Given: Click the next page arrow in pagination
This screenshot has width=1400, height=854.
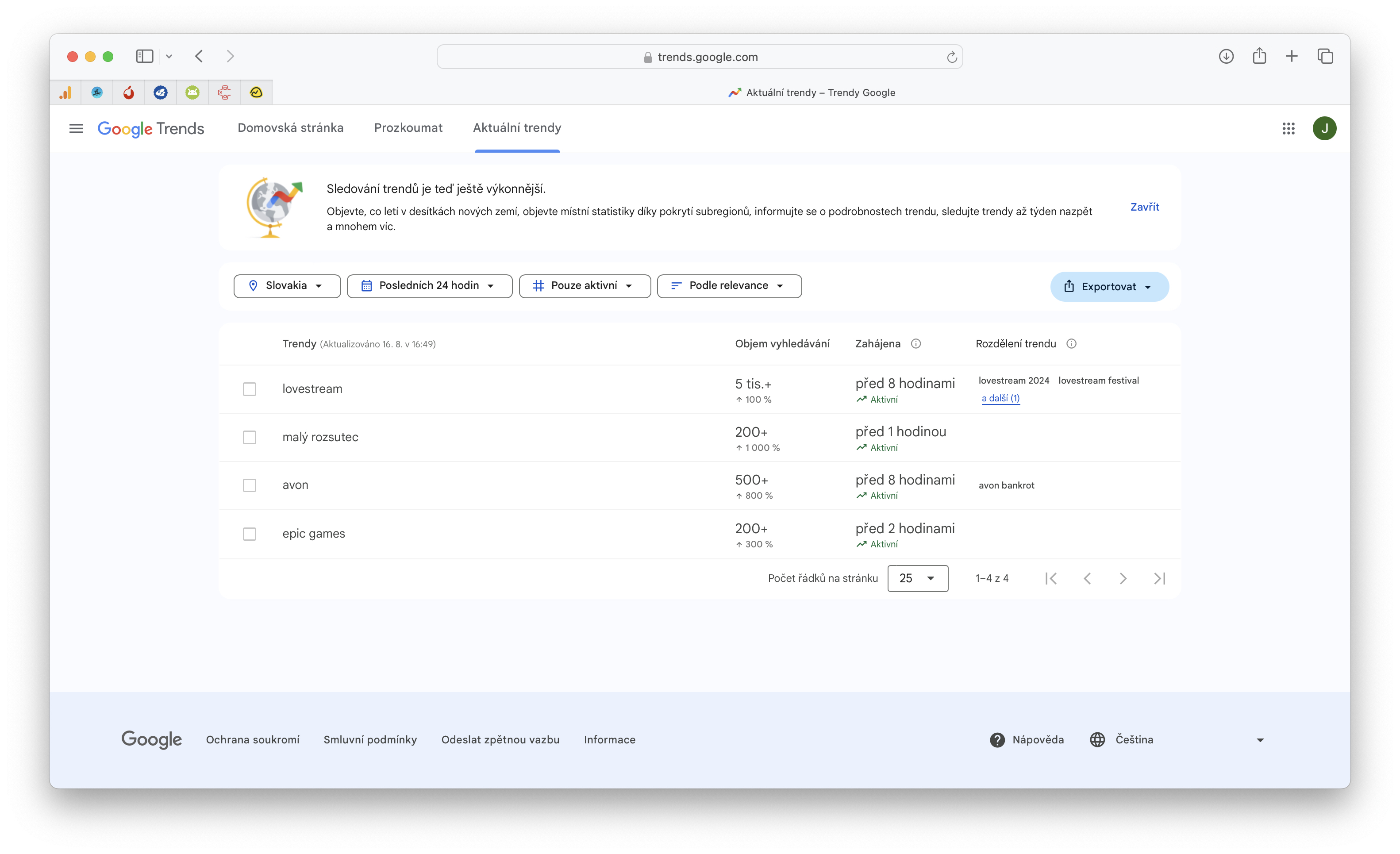Looking at the screenshot, I should point(1123,578).
